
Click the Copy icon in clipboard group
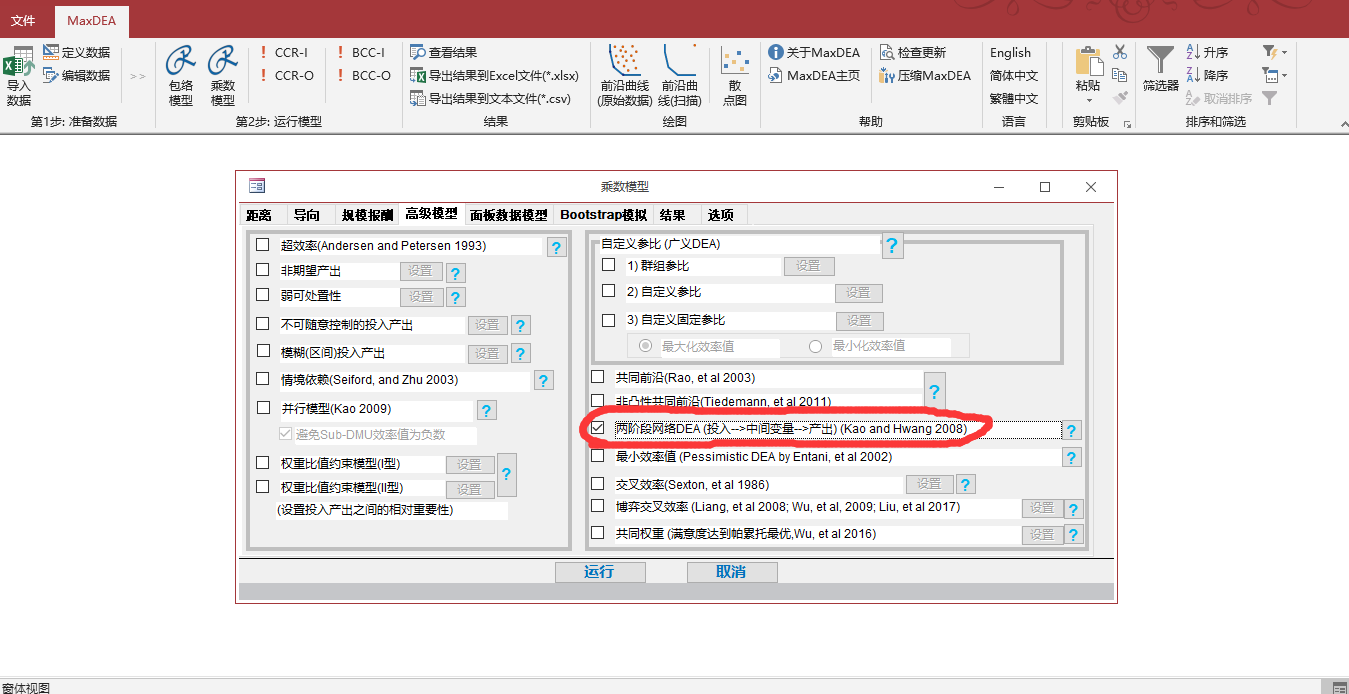coord(1120,75)
